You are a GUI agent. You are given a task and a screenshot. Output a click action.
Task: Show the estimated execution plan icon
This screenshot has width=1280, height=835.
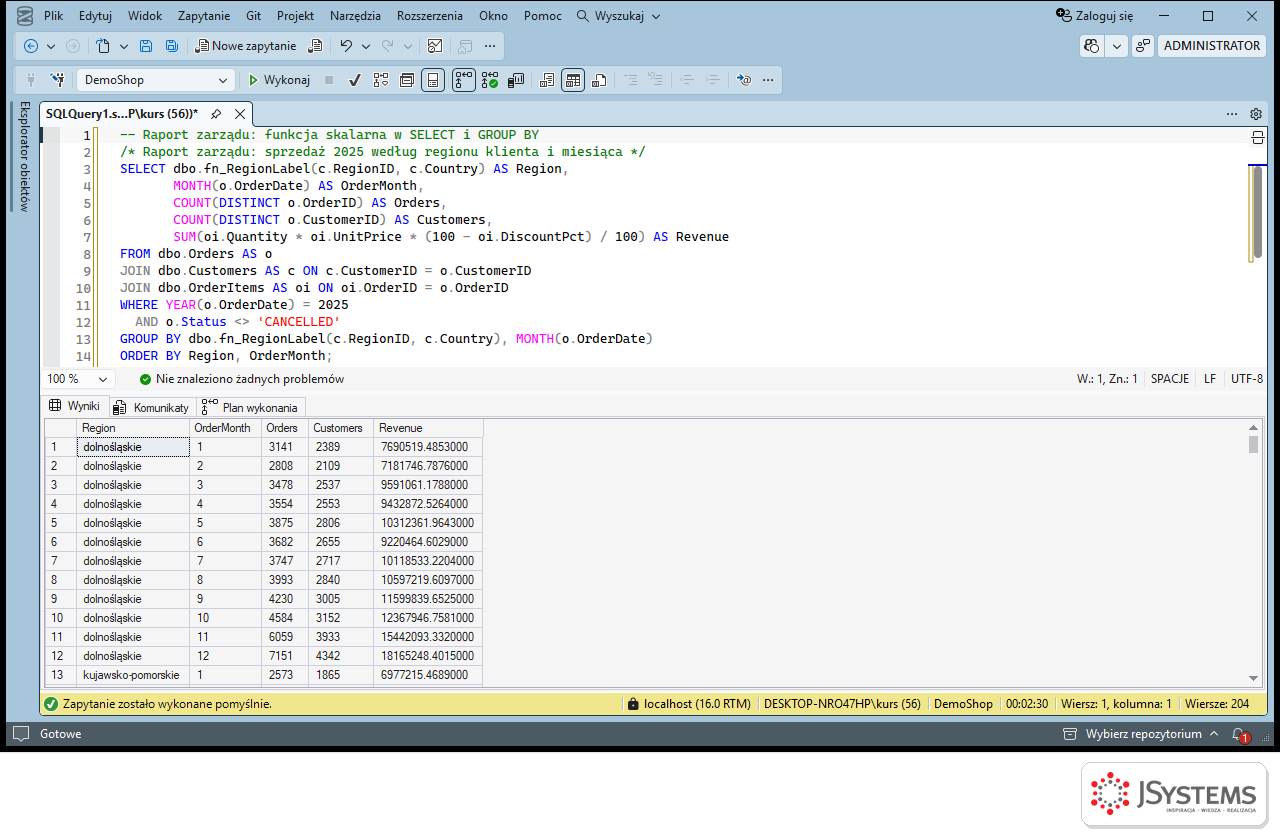(380, 80)
